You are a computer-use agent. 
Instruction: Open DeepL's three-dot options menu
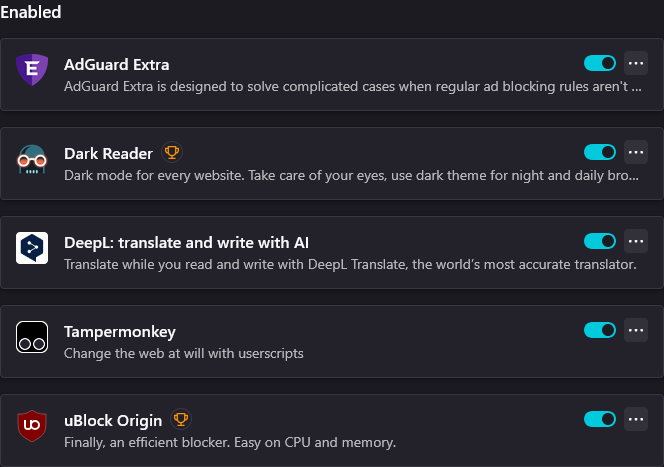point(636,241)
